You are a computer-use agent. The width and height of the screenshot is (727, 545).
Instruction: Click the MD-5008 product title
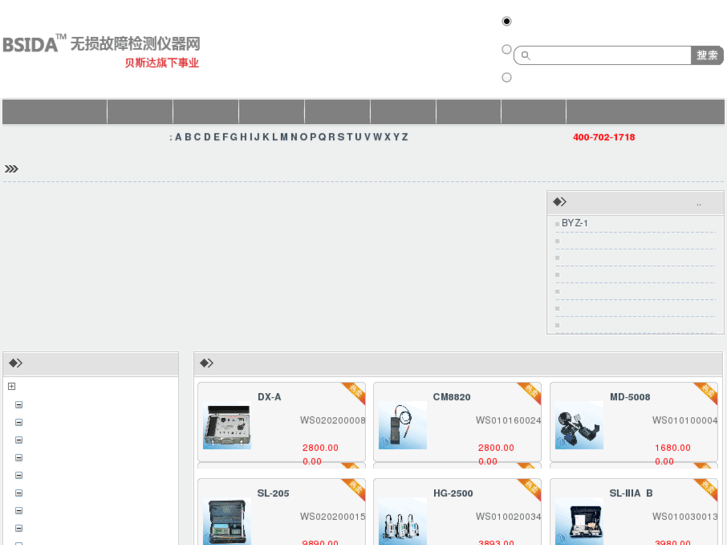(x=630, y=397)
